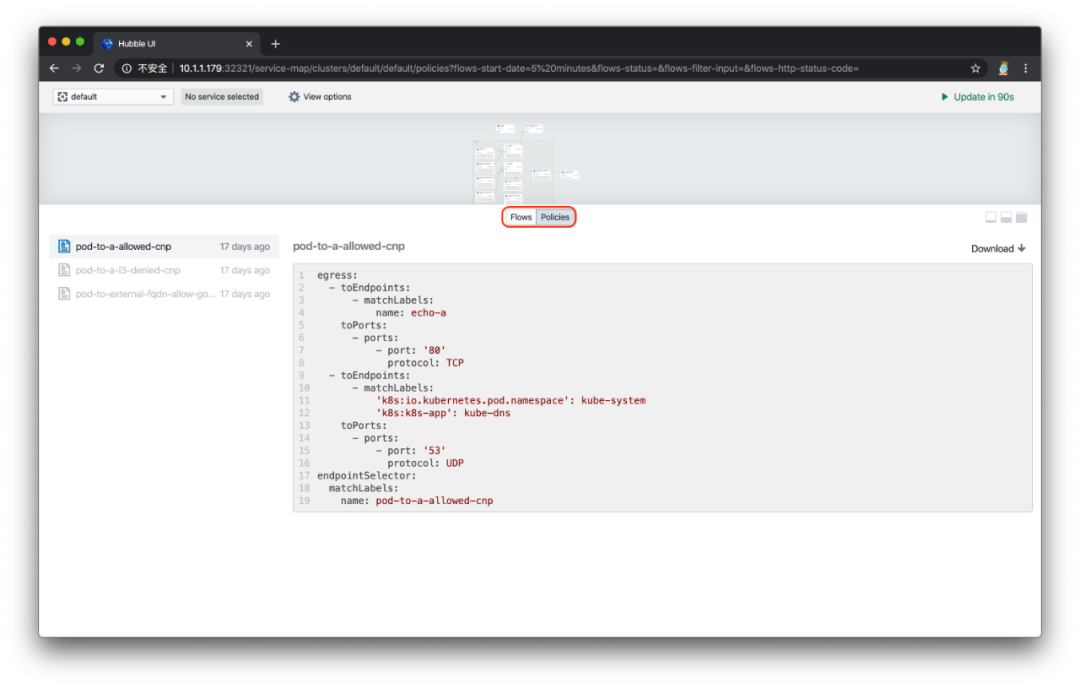Switch to the Policies tab
The width and height of the screenshot is (1080, 688).
pyautogui.click(x=554, y=217)
